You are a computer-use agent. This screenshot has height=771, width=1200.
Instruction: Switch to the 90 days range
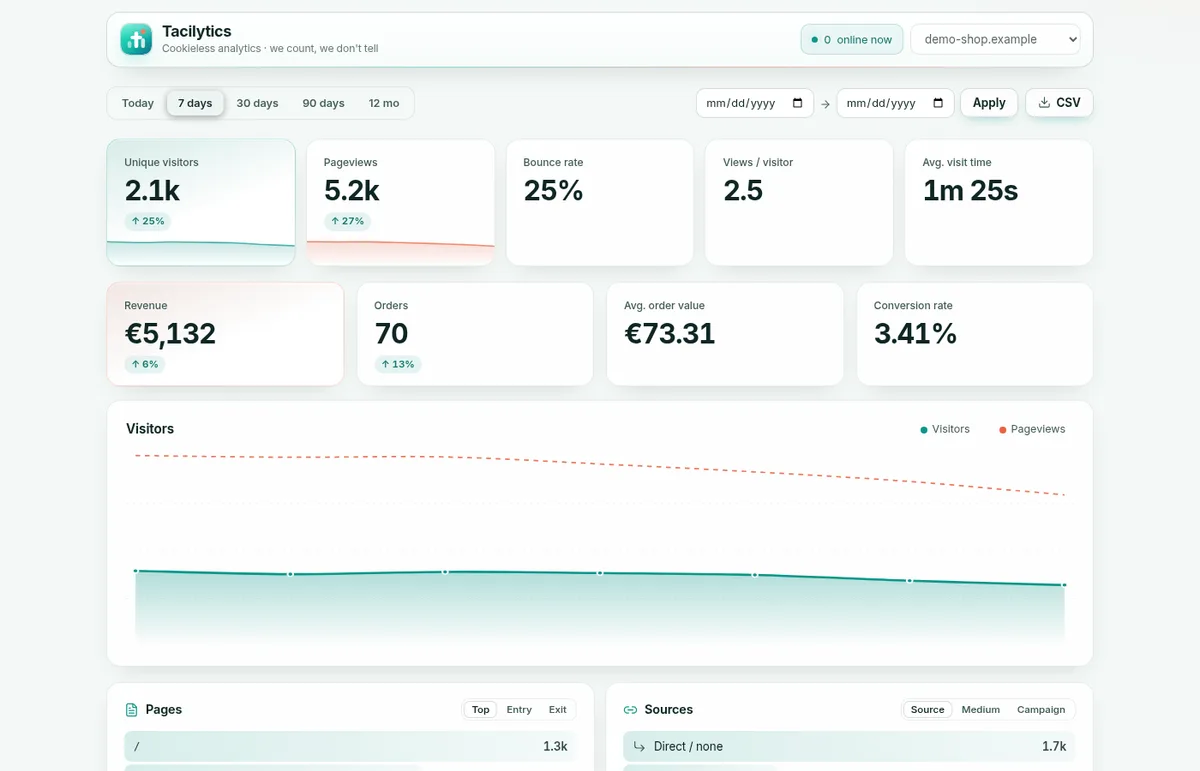[323, 103]
